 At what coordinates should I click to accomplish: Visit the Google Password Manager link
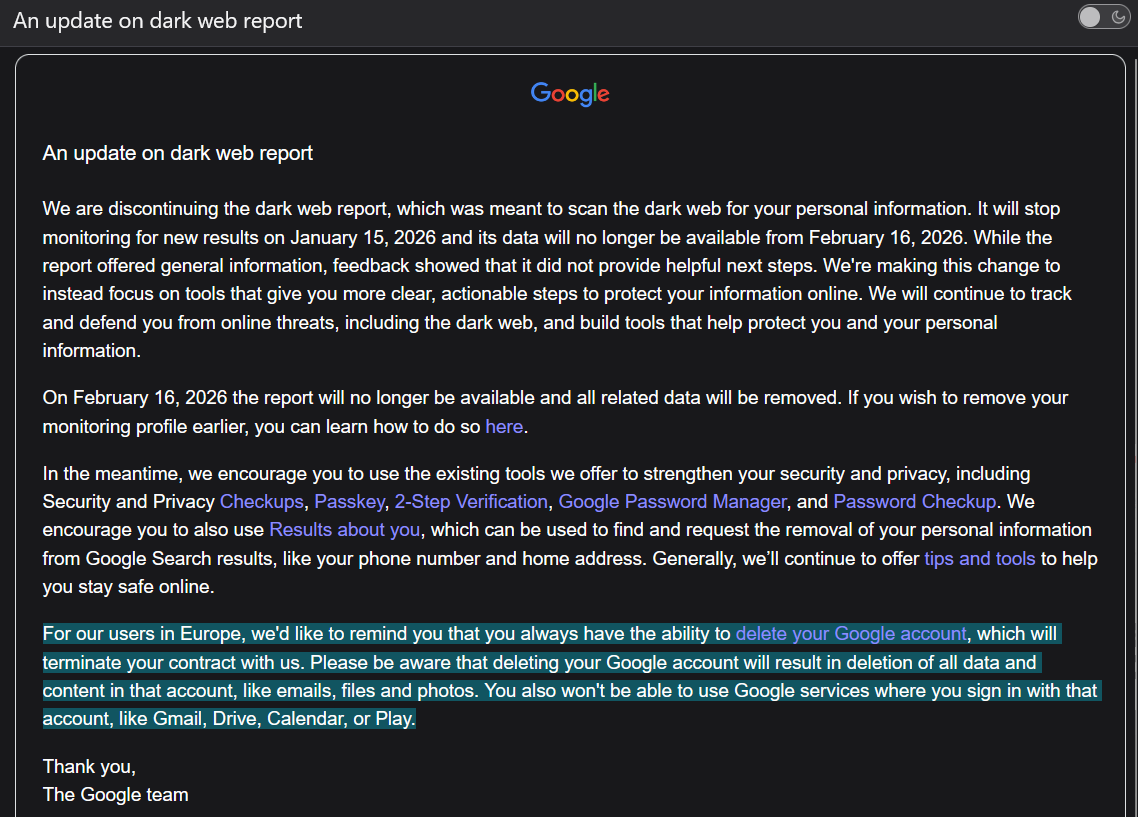tap(672, 501)
